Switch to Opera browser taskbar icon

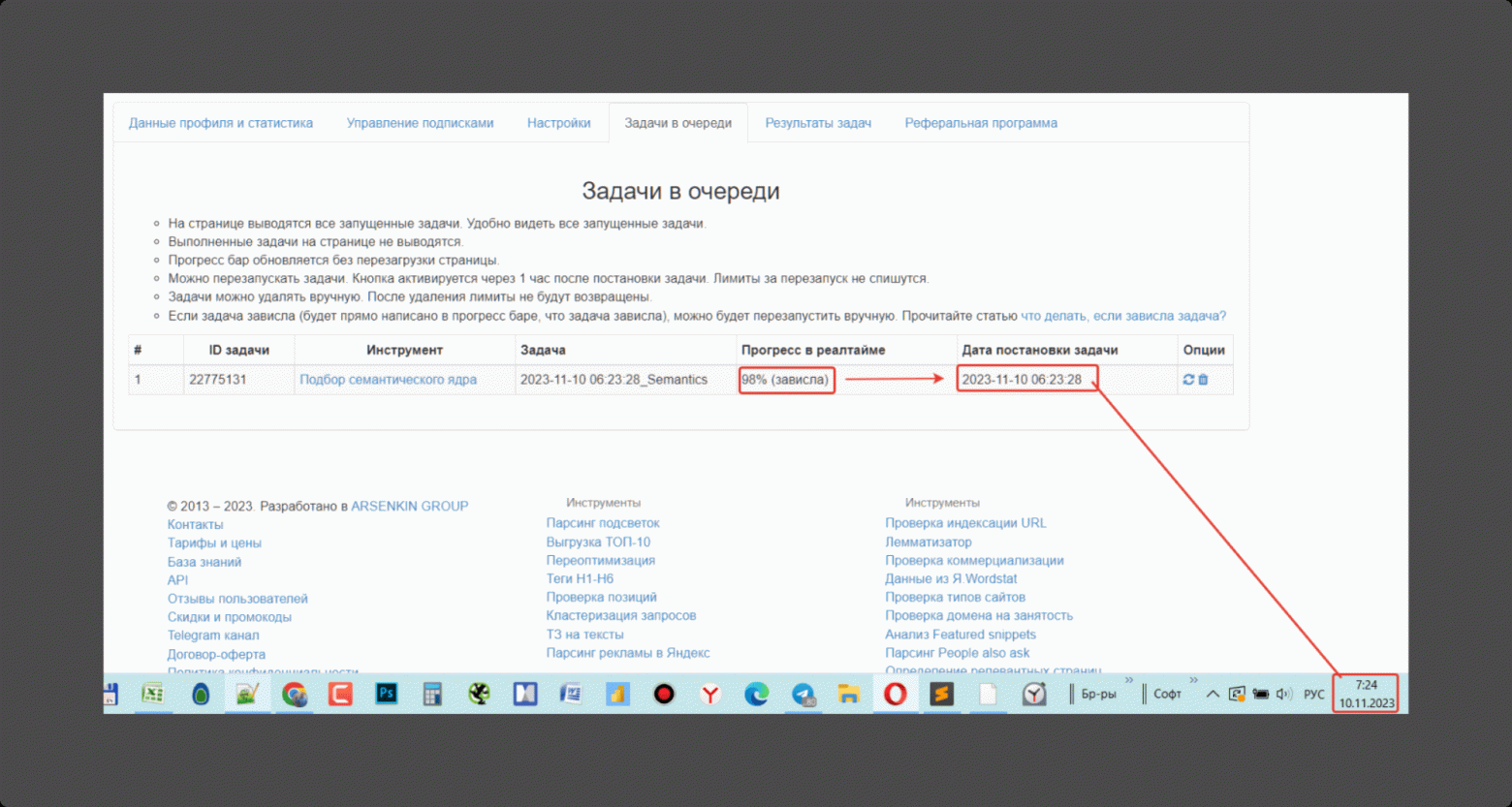click(895, 694)
